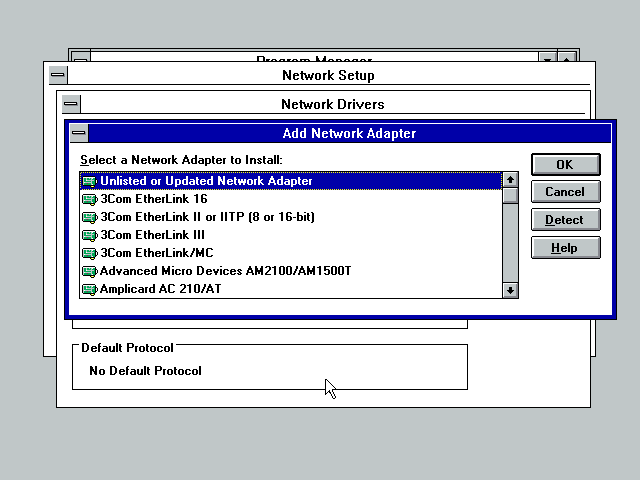Click the Network Setup title bar

(x=328, y=75)
